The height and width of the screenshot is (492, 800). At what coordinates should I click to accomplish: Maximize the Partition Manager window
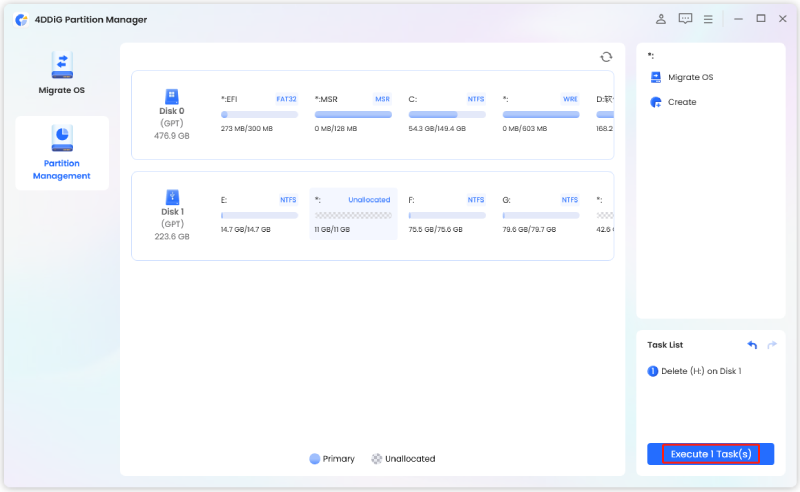(x=761, y=19)
